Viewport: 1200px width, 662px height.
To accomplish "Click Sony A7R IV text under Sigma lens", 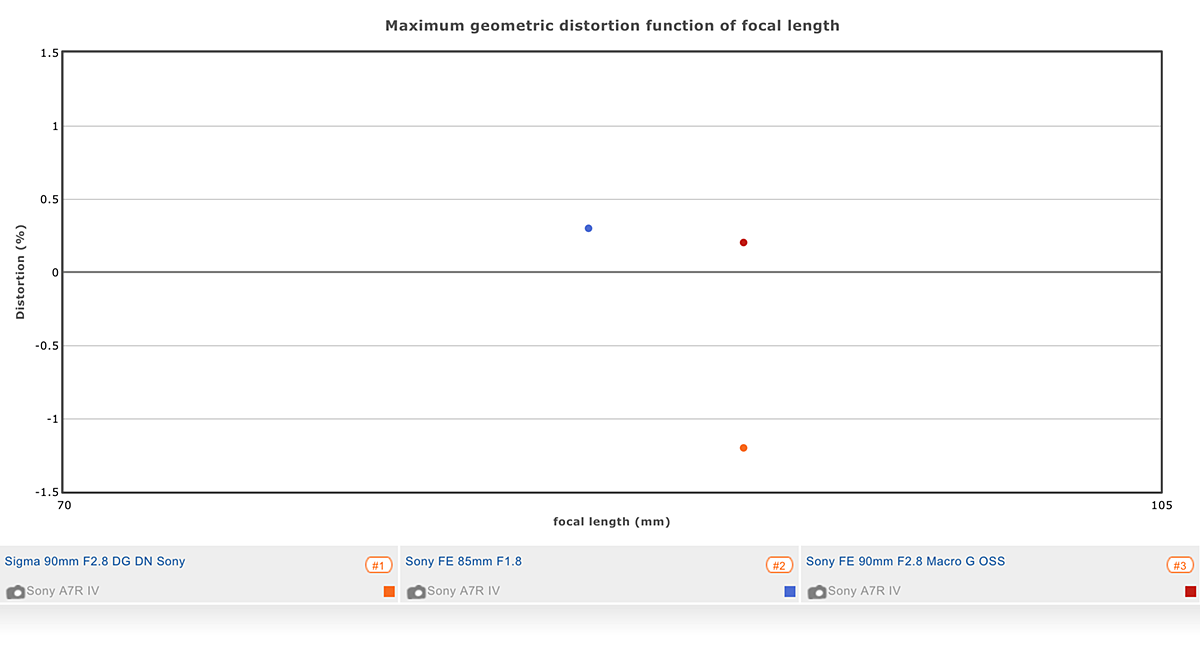I will click(63, 591).
